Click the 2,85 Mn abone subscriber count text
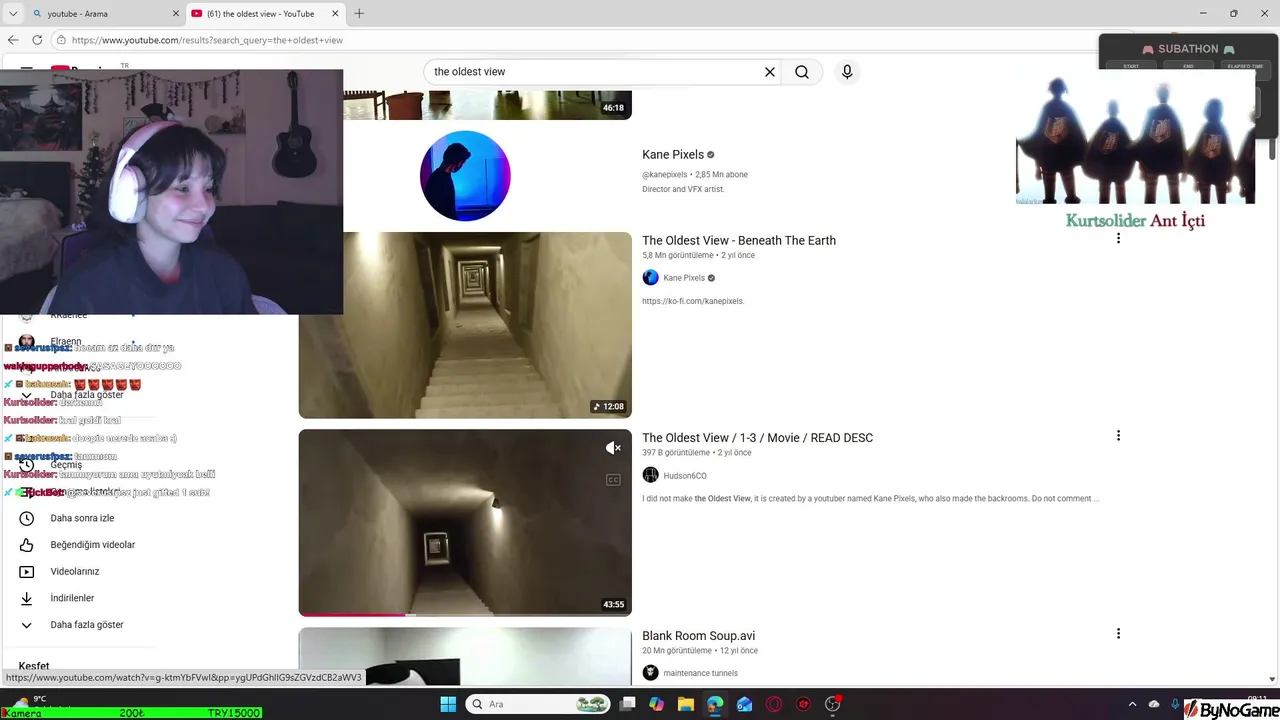The image size is (1280, 720). 721,174
